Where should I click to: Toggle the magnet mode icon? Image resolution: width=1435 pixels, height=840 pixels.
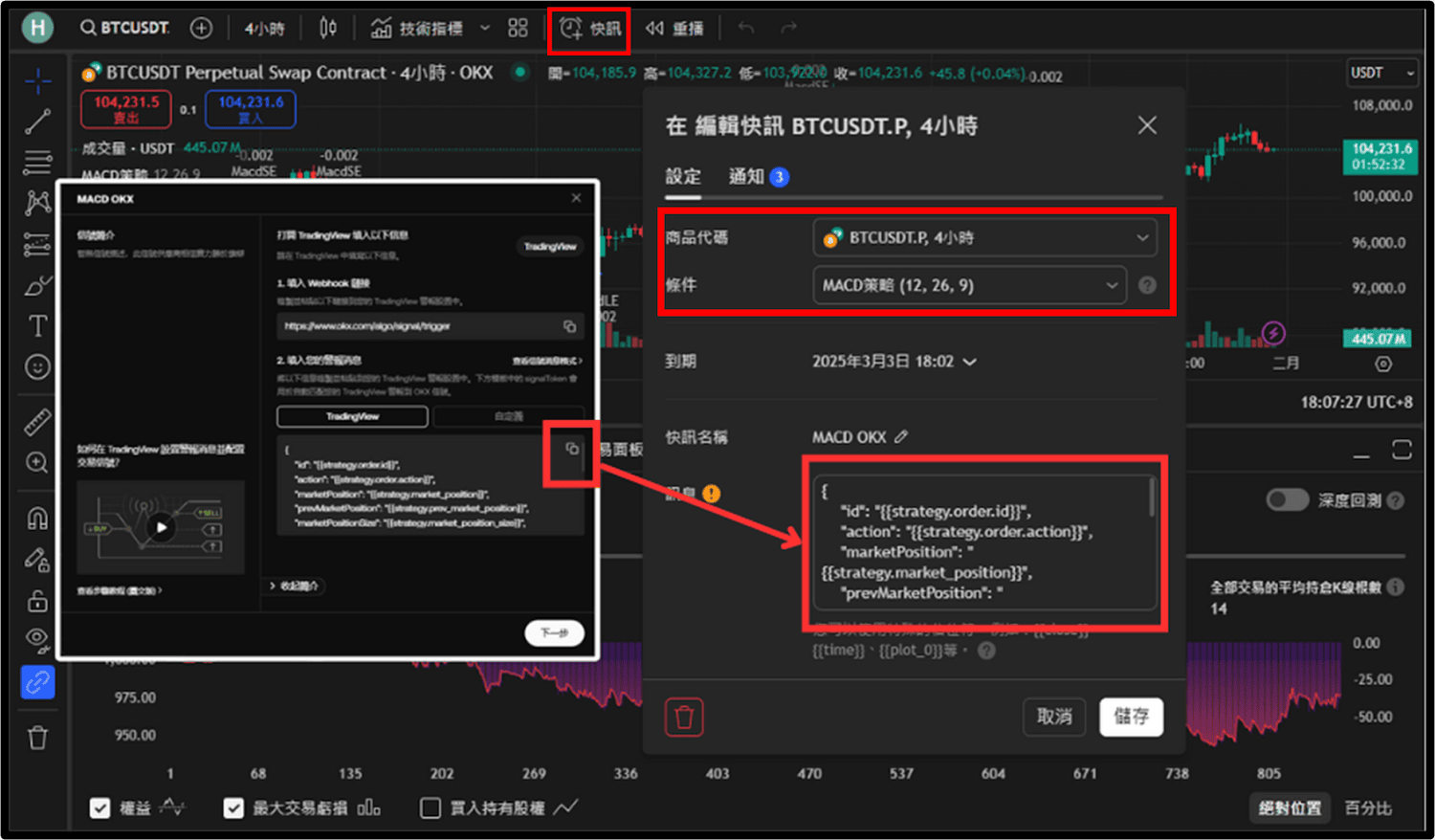[x=37, y=518]
